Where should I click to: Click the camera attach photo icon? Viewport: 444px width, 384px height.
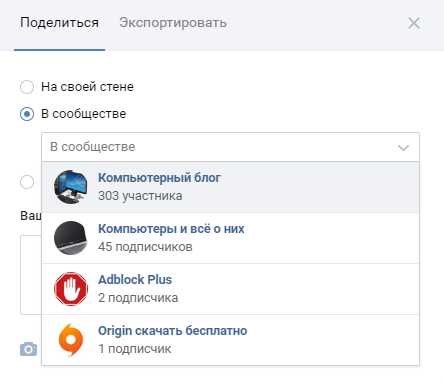coord(28,349)
